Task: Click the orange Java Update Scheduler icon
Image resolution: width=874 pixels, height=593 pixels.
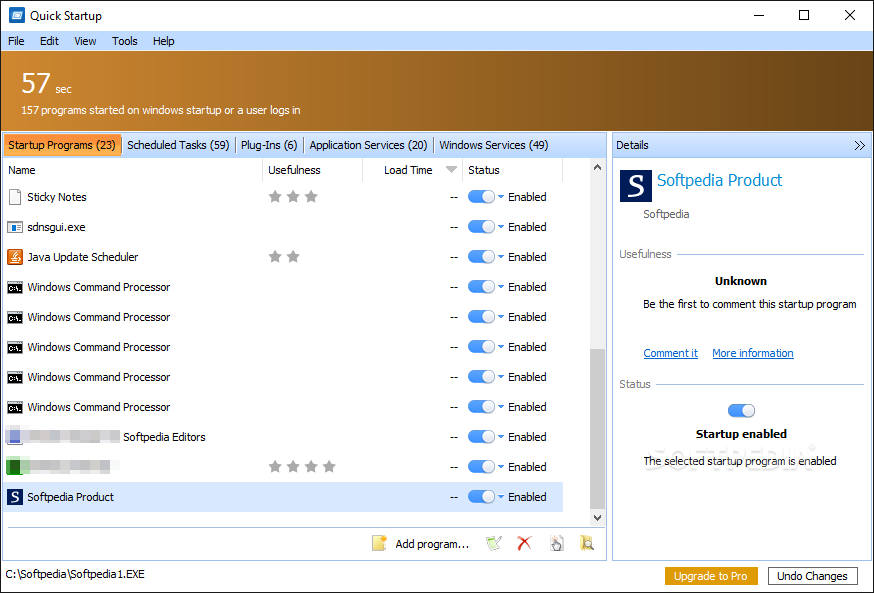Action: (x=15, y=257)
